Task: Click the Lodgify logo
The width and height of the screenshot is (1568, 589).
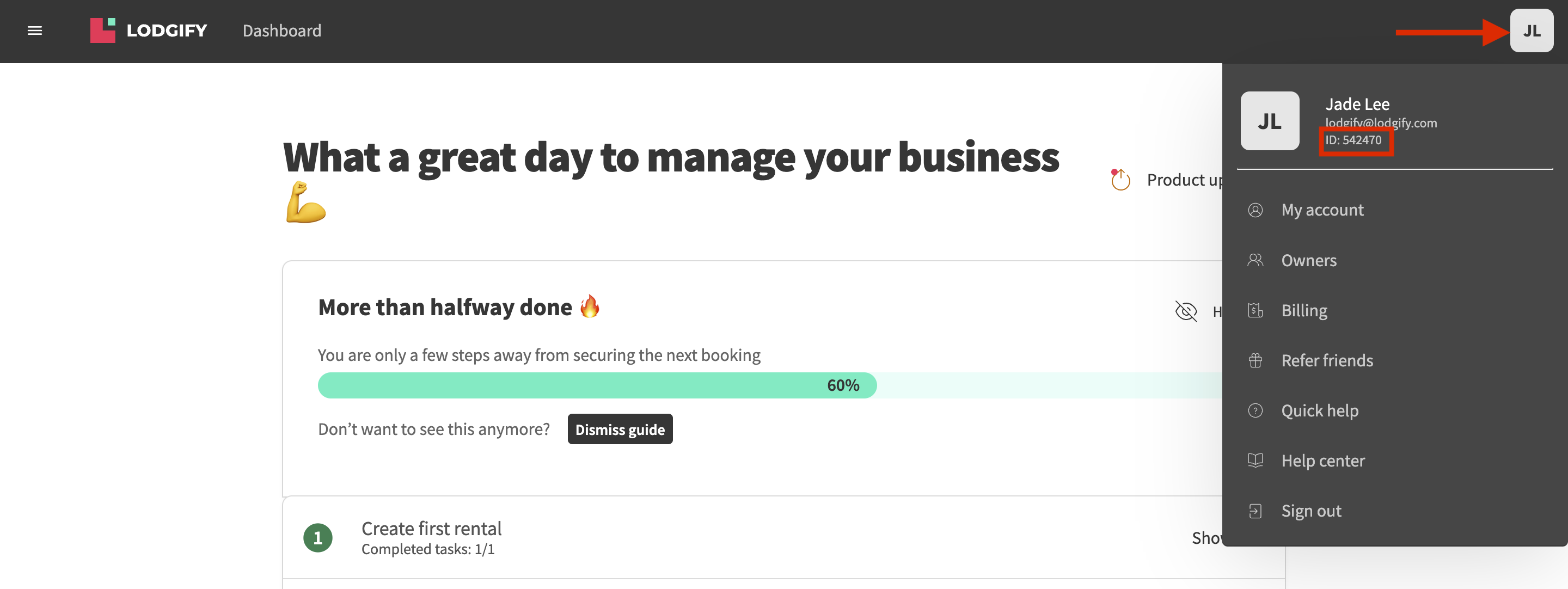Action: [149, 30]
